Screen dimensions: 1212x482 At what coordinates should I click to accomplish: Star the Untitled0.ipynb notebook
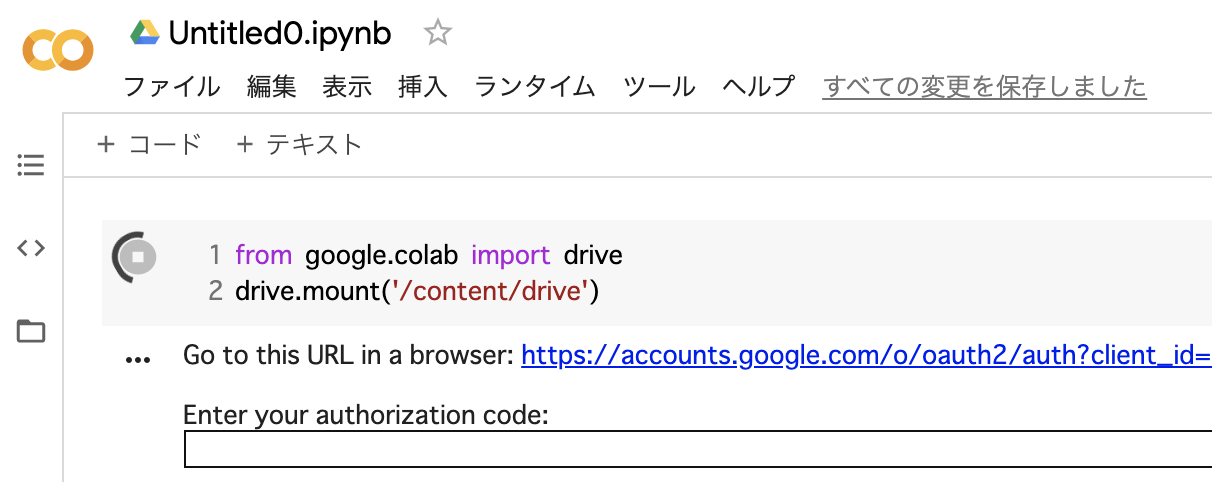(437, 34)
